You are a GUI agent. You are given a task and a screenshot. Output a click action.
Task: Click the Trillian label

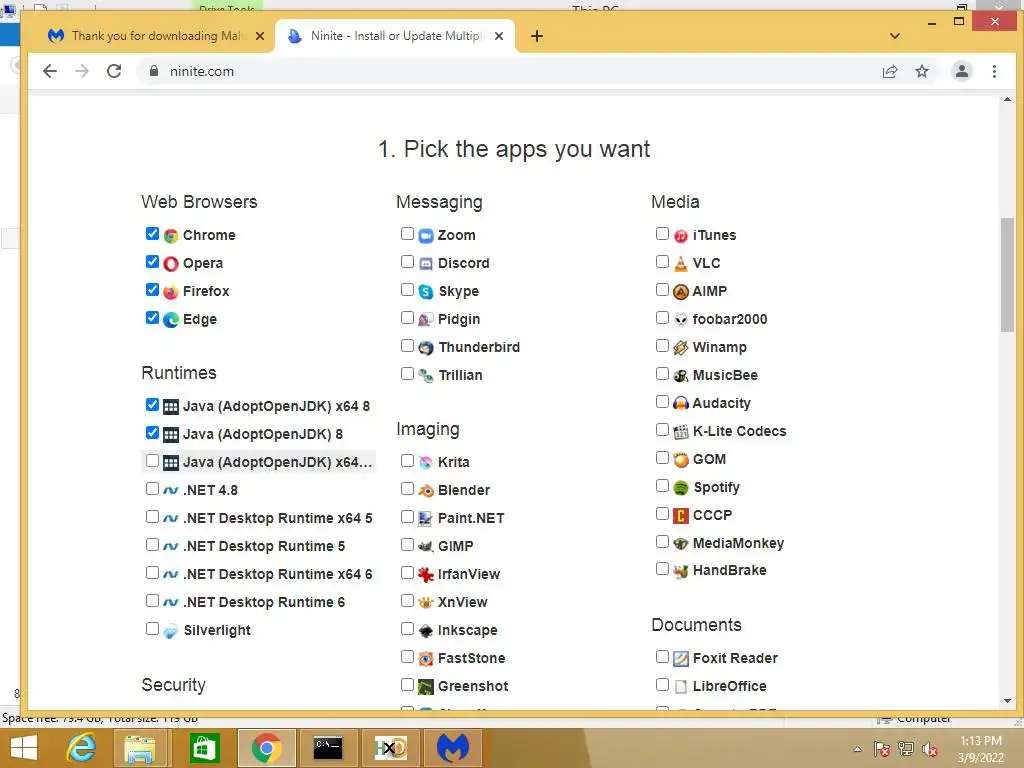coord(460,376)
